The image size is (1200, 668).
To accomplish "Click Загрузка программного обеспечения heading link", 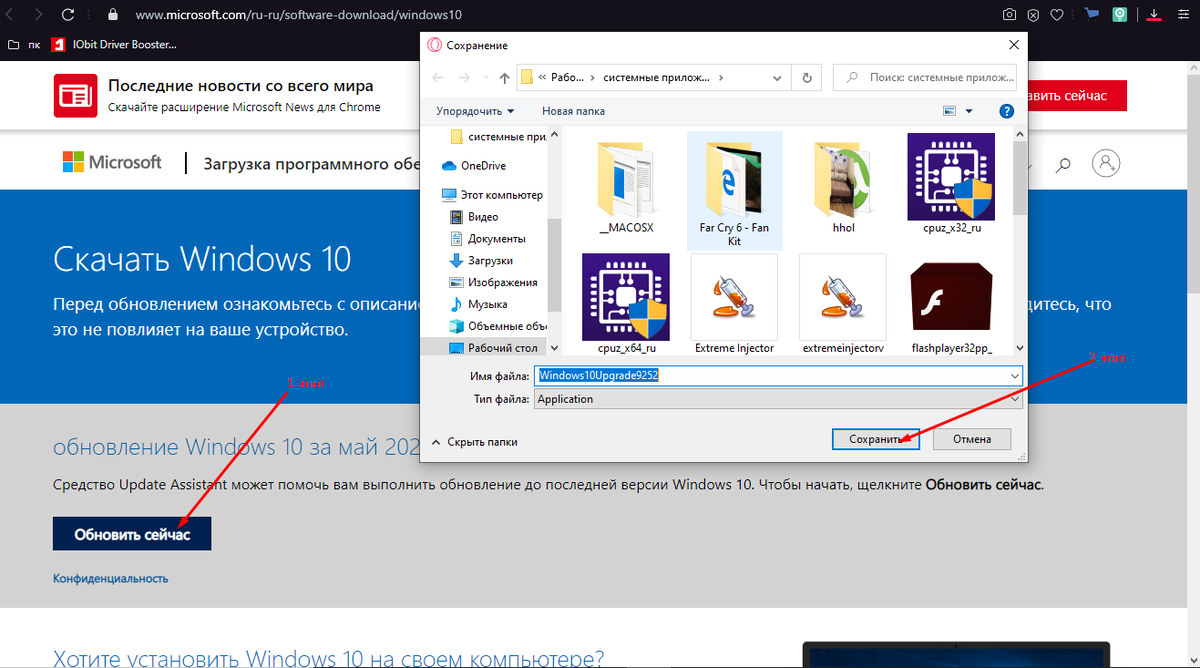I will (311, 164).
